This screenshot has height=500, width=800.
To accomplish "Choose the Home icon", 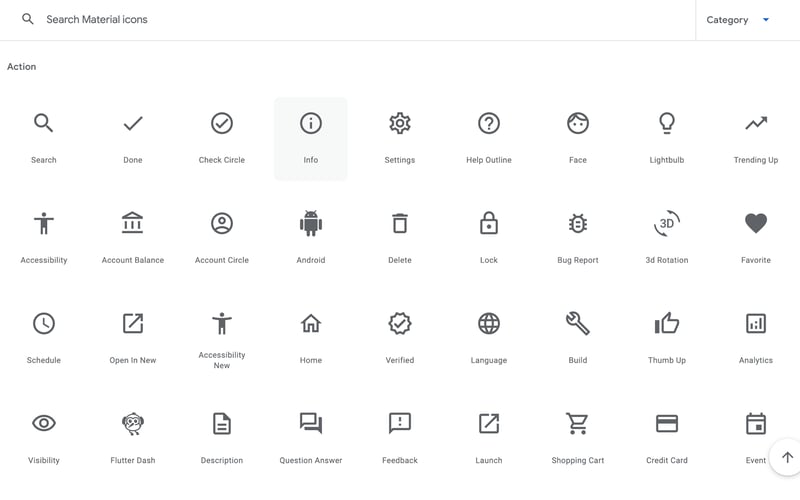I will point(311,323).
